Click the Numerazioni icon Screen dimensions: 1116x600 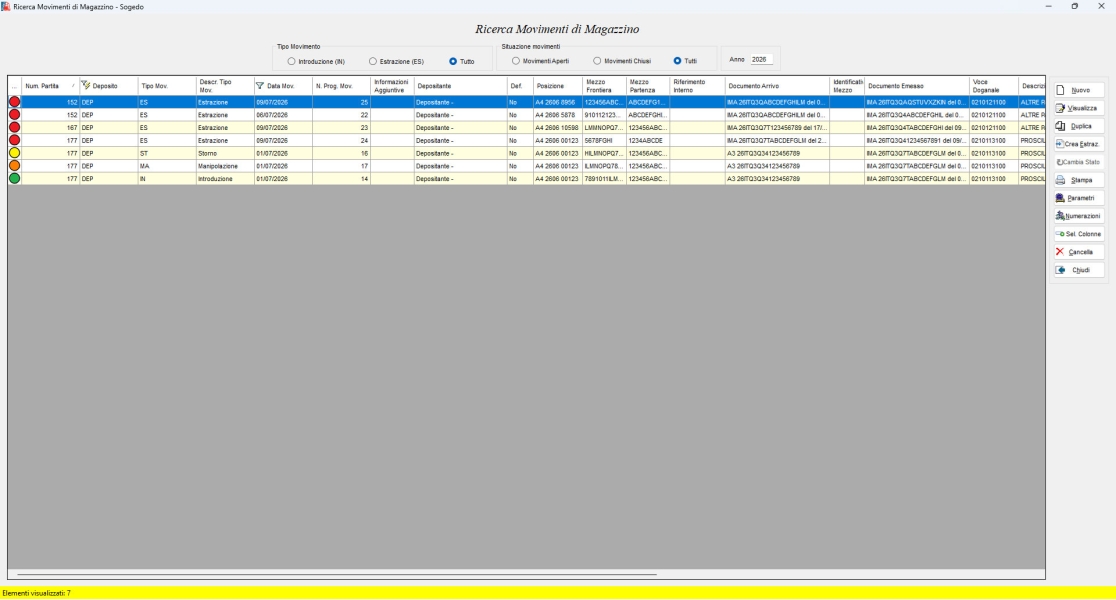tap(1060, 216)
